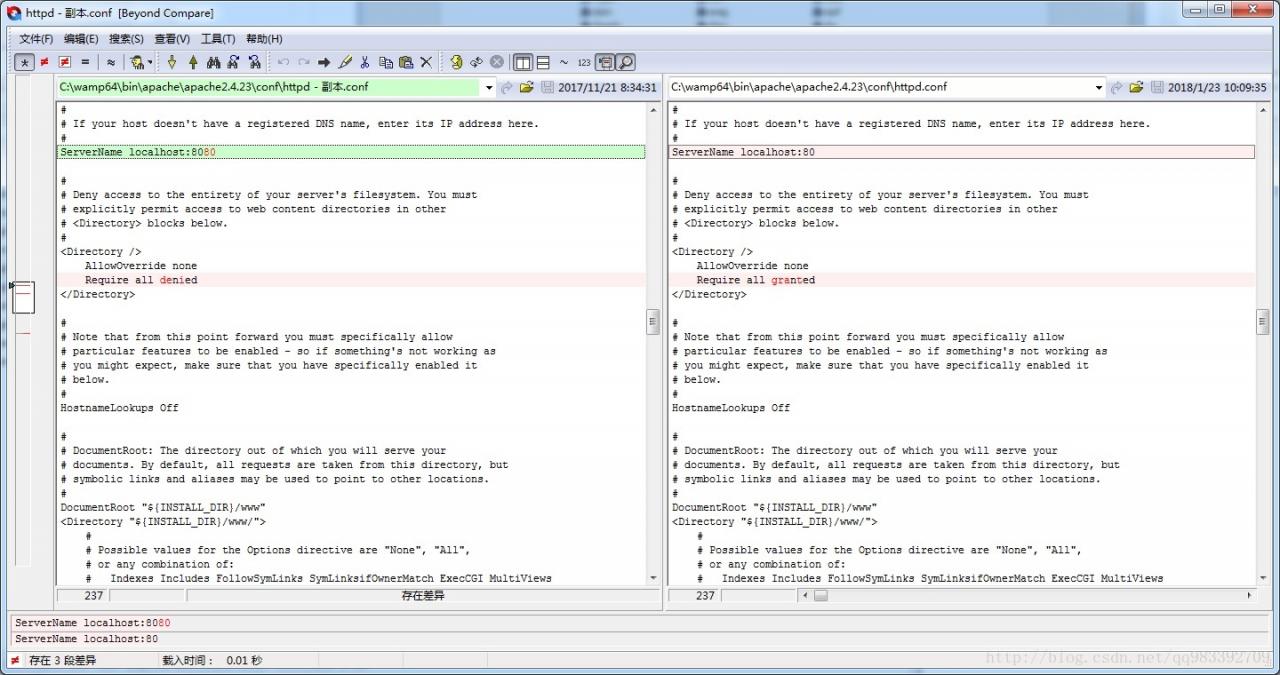Browse for left file with folder icon

point(526,88)
